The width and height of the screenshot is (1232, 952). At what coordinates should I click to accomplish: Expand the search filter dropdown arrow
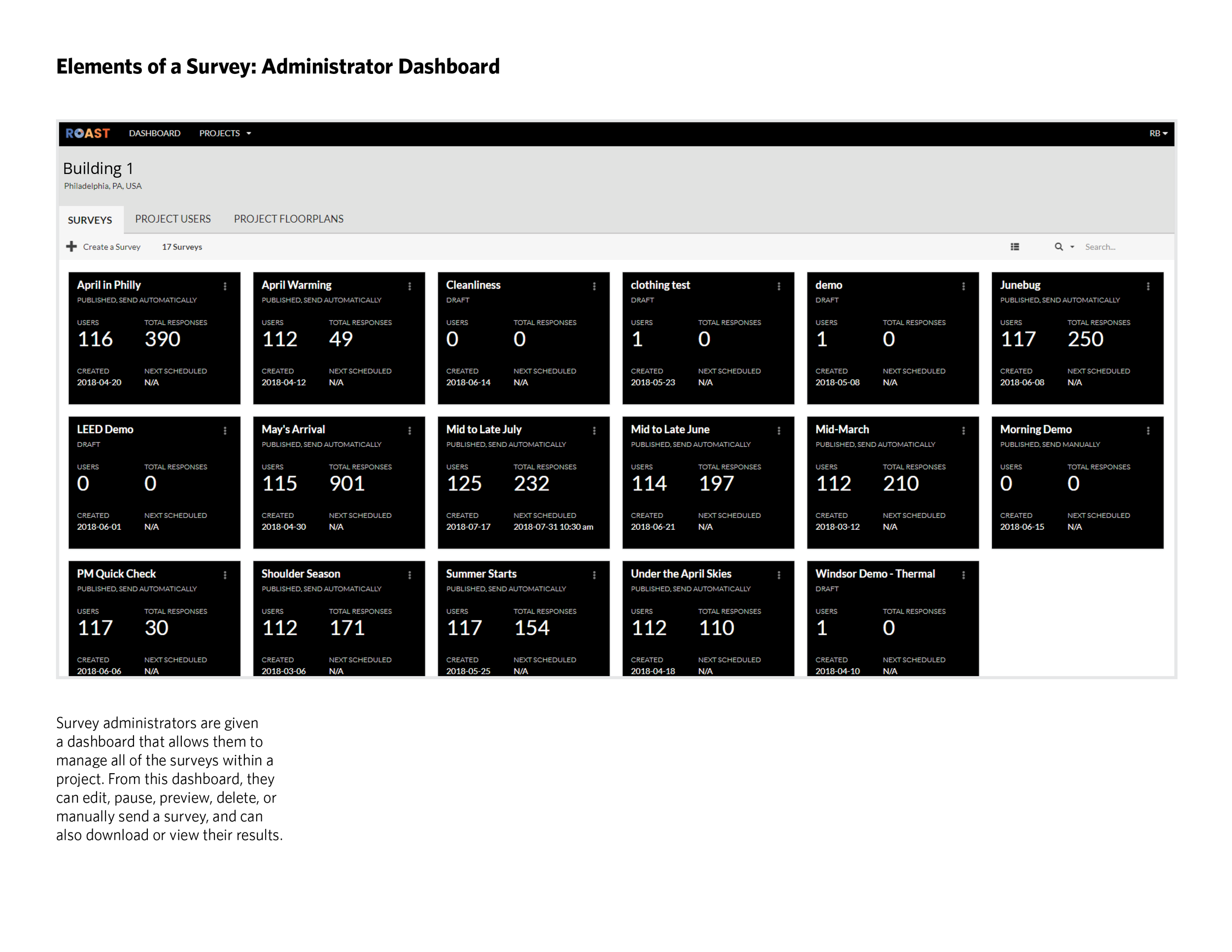pyautogui.click(x=1072, y=247)
